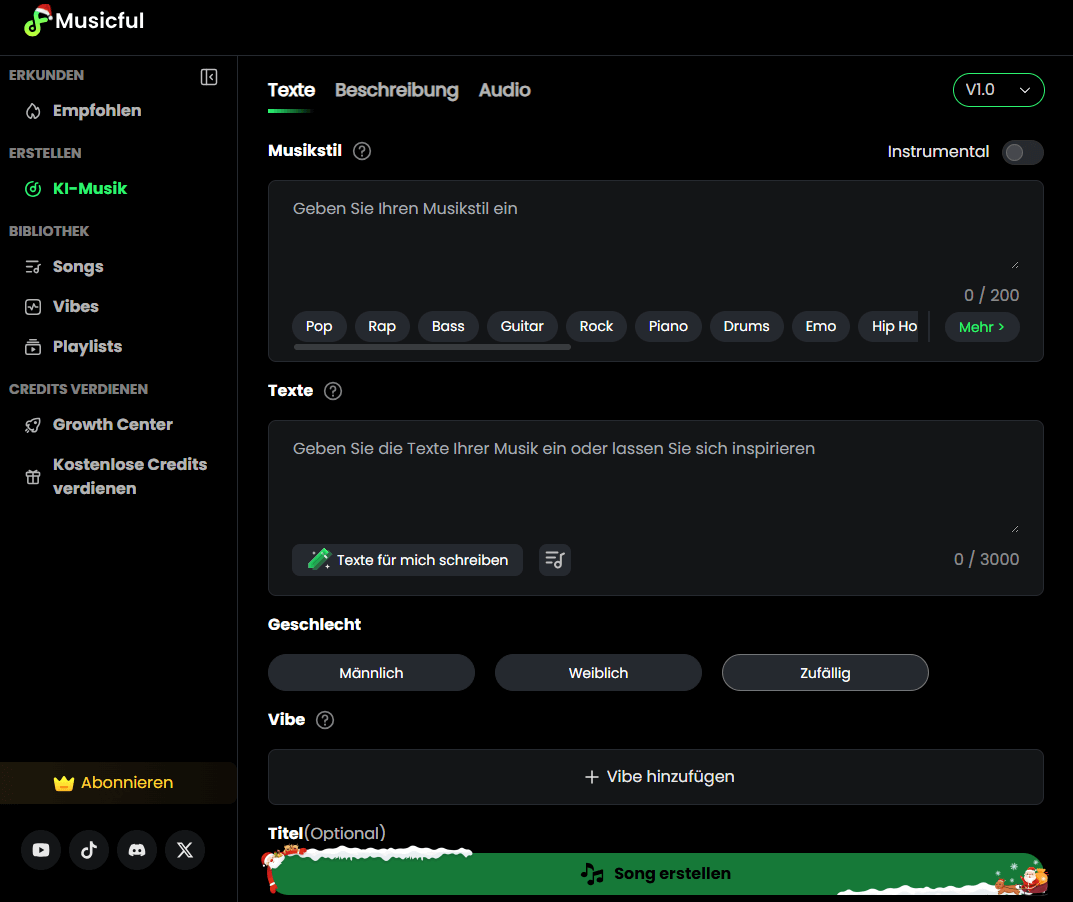This screenshot has height=902, width=1073.
Task: Click Texte für mich schreiben button
Action: click(407, 560)
